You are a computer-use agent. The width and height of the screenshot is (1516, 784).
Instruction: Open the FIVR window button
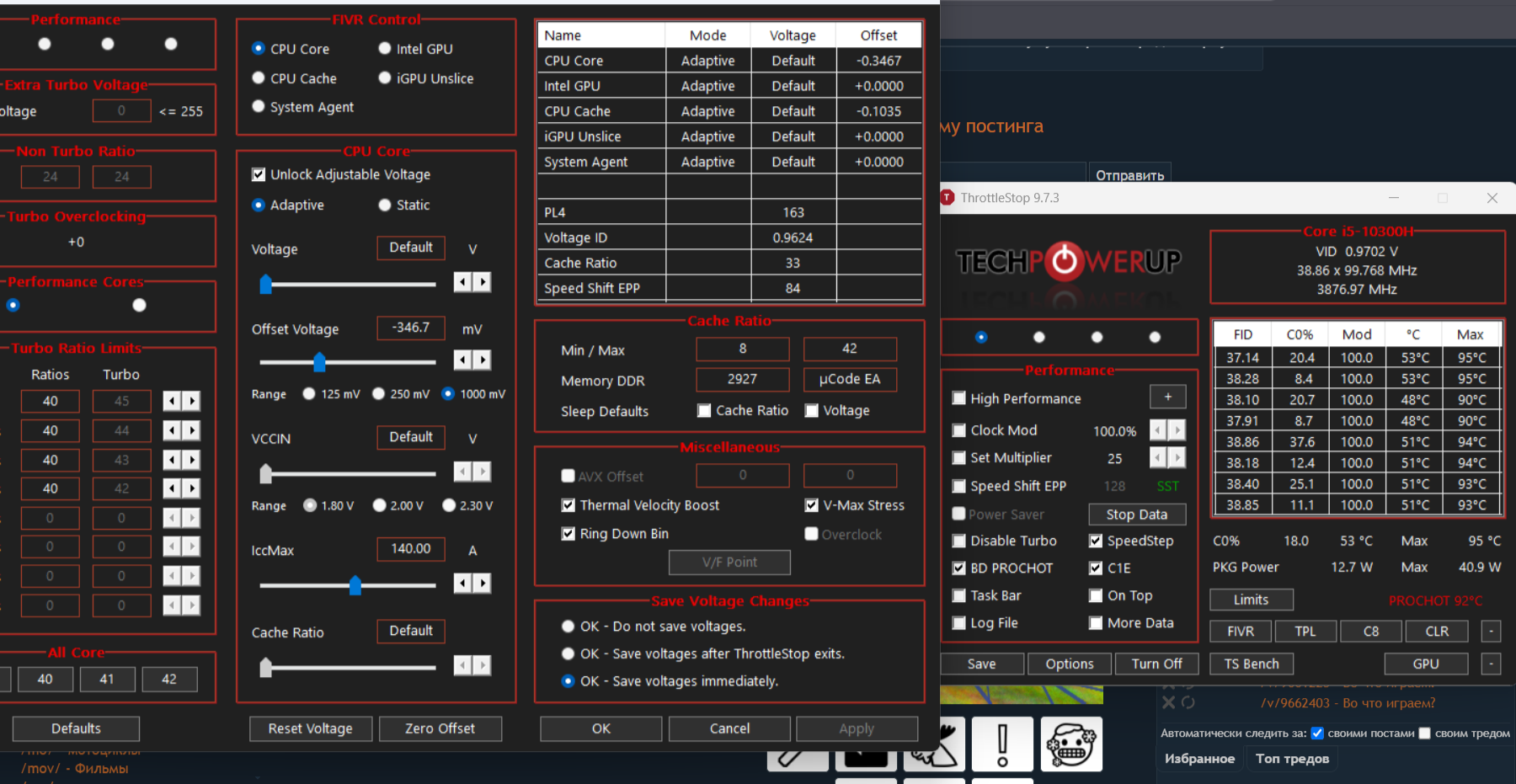[1241, 631]
